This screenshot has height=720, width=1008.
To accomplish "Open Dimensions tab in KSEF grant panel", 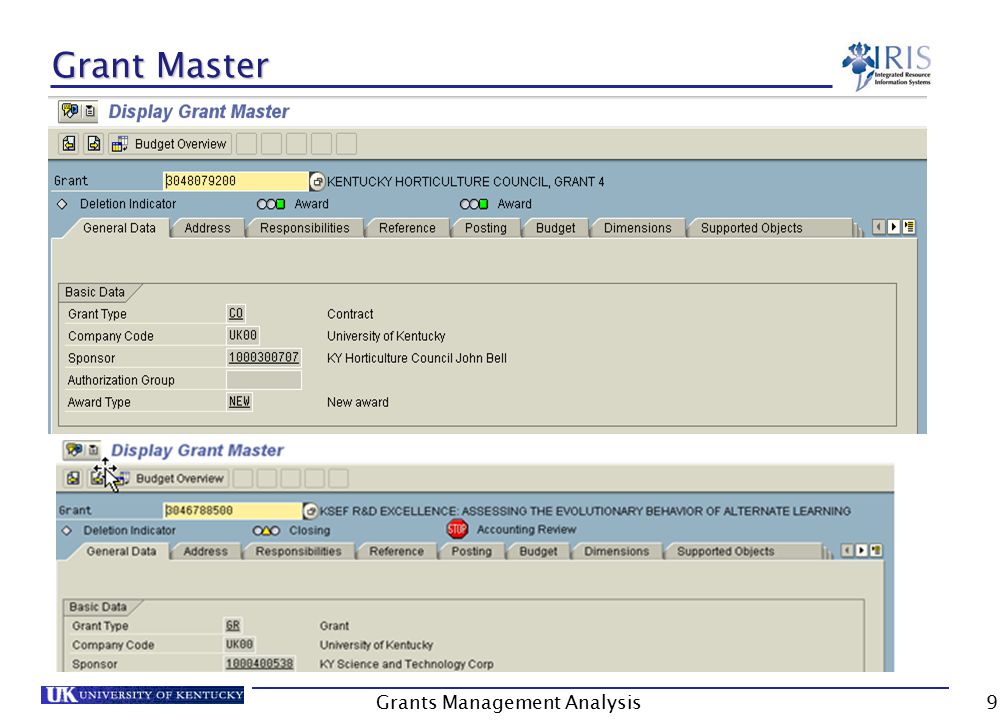I will coord(616,552).
